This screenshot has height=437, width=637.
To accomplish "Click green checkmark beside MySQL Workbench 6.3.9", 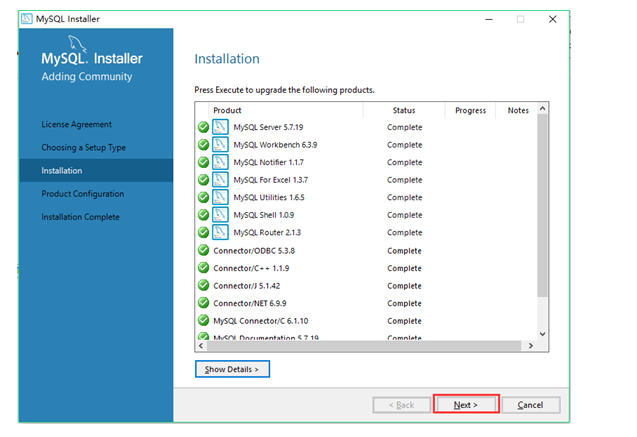I will pos(203,145).
